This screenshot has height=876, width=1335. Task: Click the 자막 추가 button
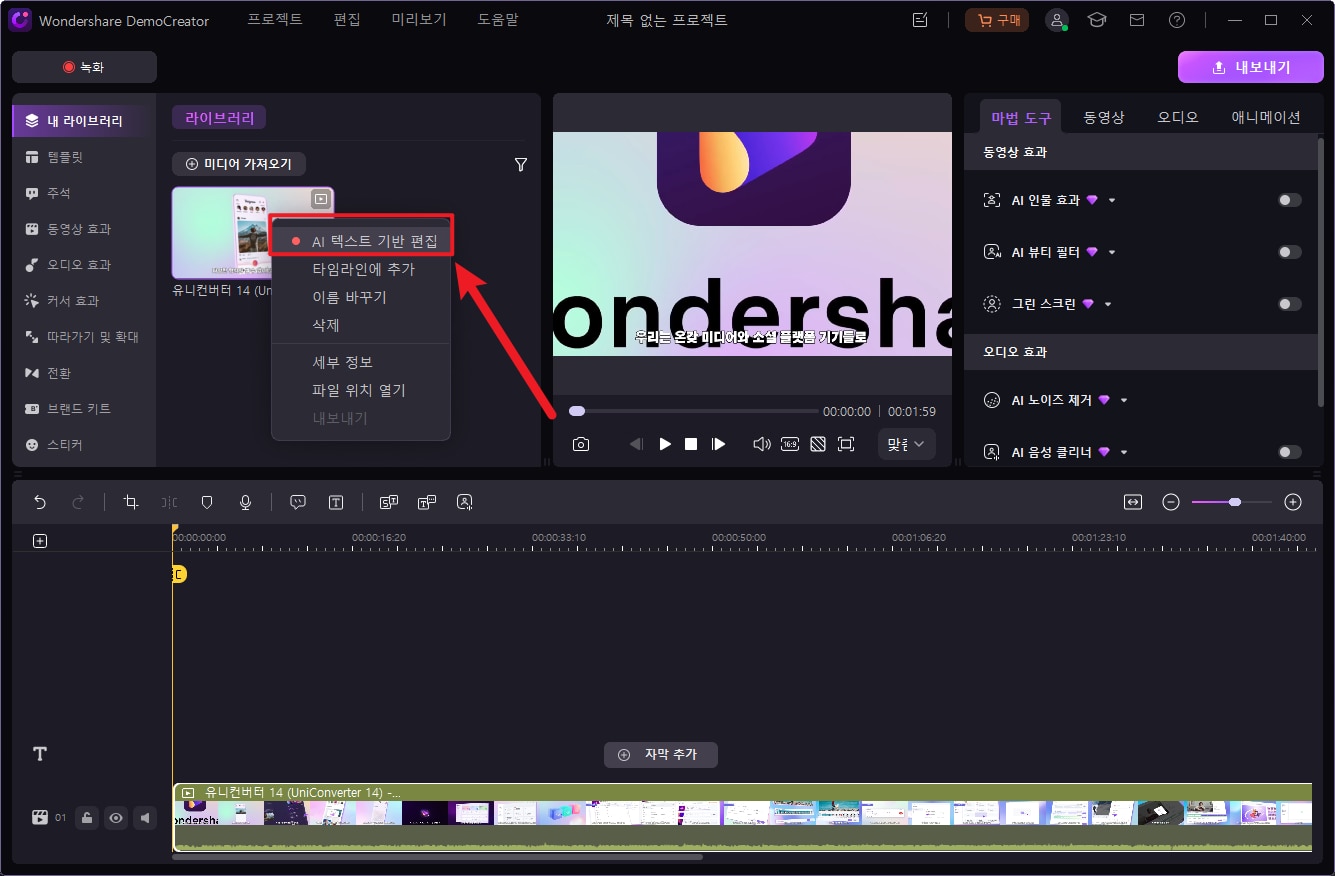[x=661, y=754]
